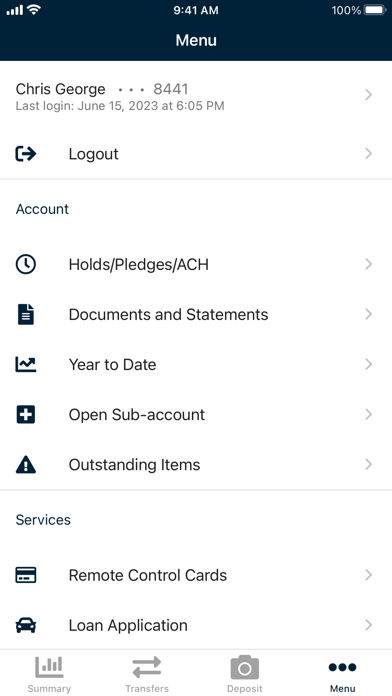Tap the card icon for Remote Control Cards
Viewport: 392px width, 696px height.
pyautogui.click(x=26, y=575)
